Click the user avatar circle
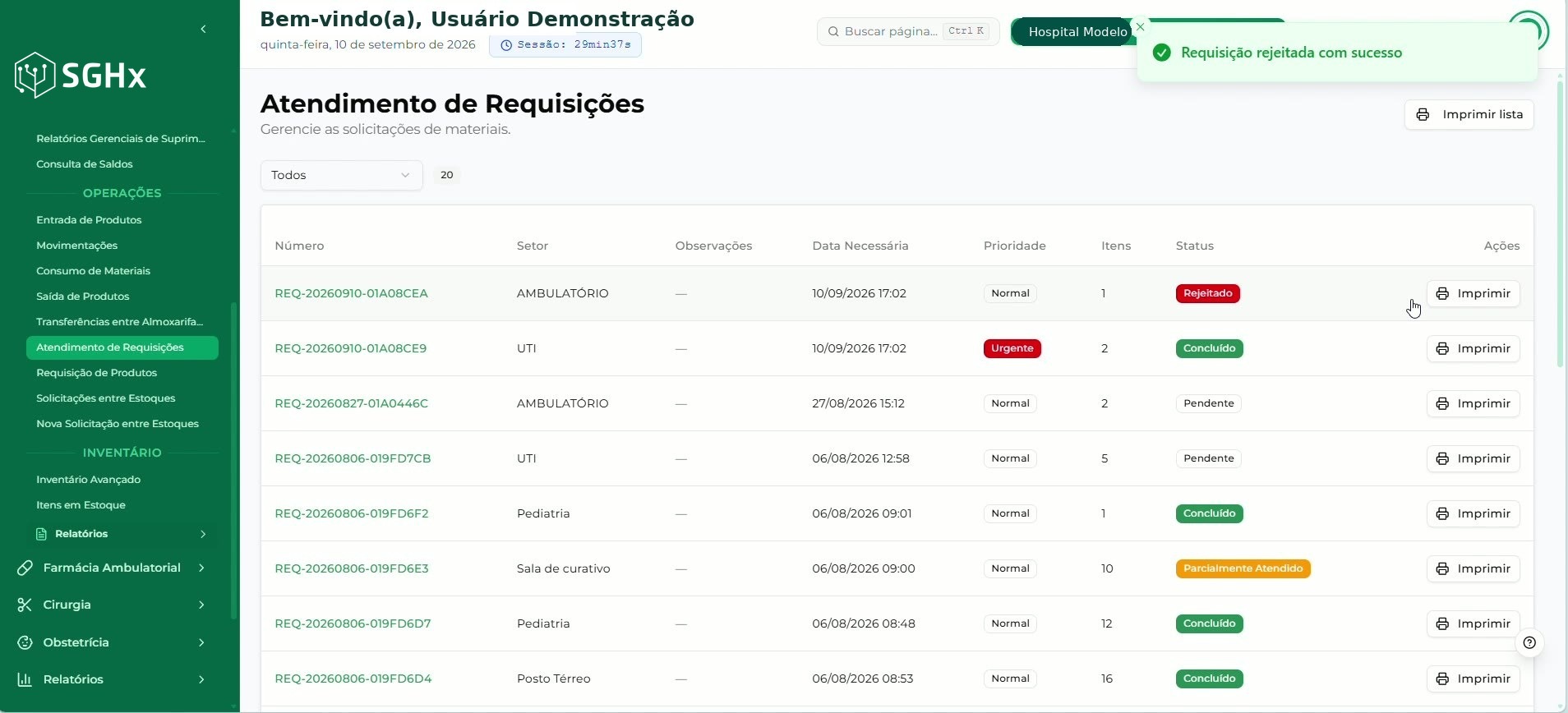The width and height of the screenshot is (1568, 713). point(1529,31)
